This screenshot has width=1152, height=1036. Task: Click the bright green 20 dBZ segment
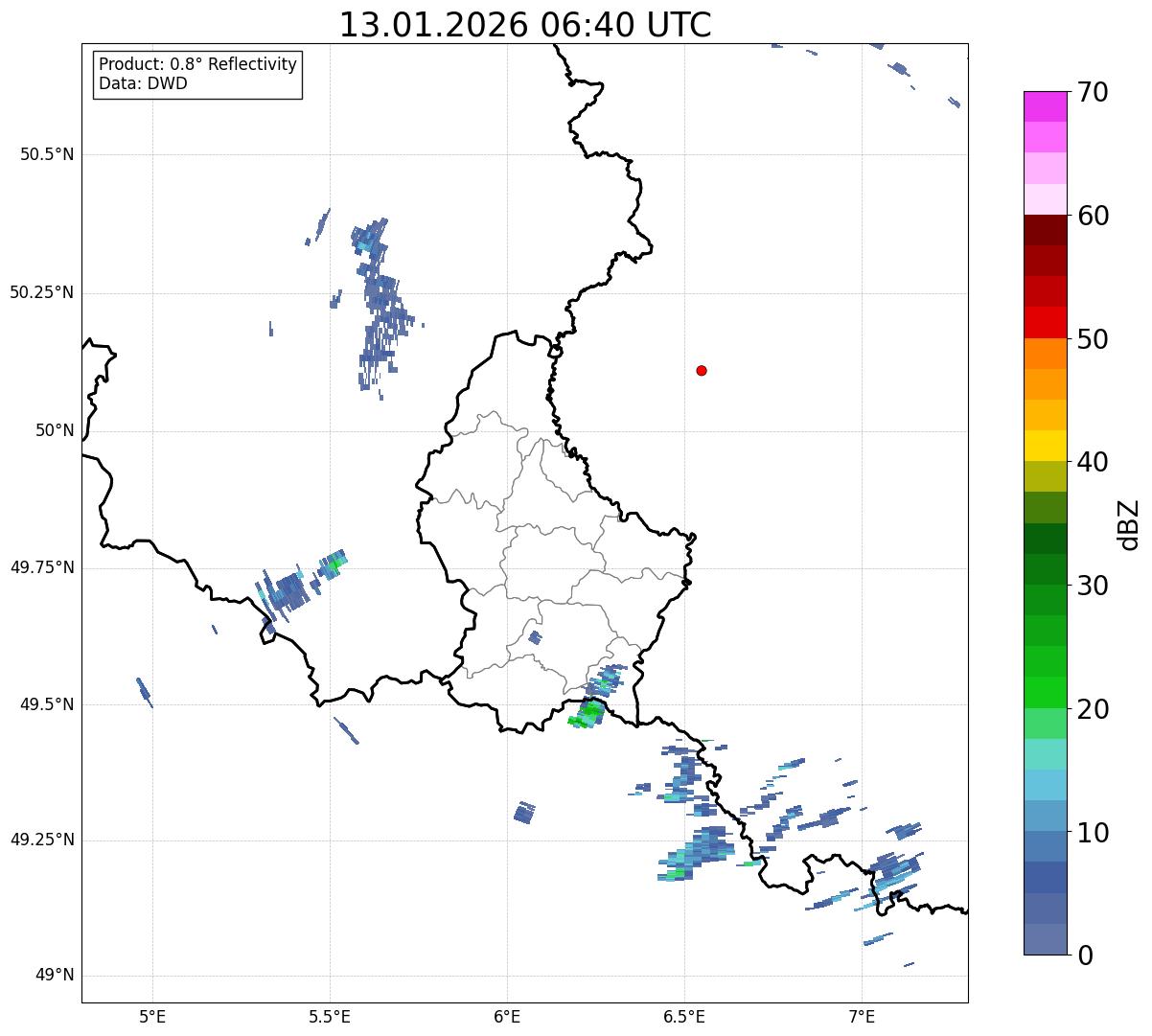tap(1045, 693)
